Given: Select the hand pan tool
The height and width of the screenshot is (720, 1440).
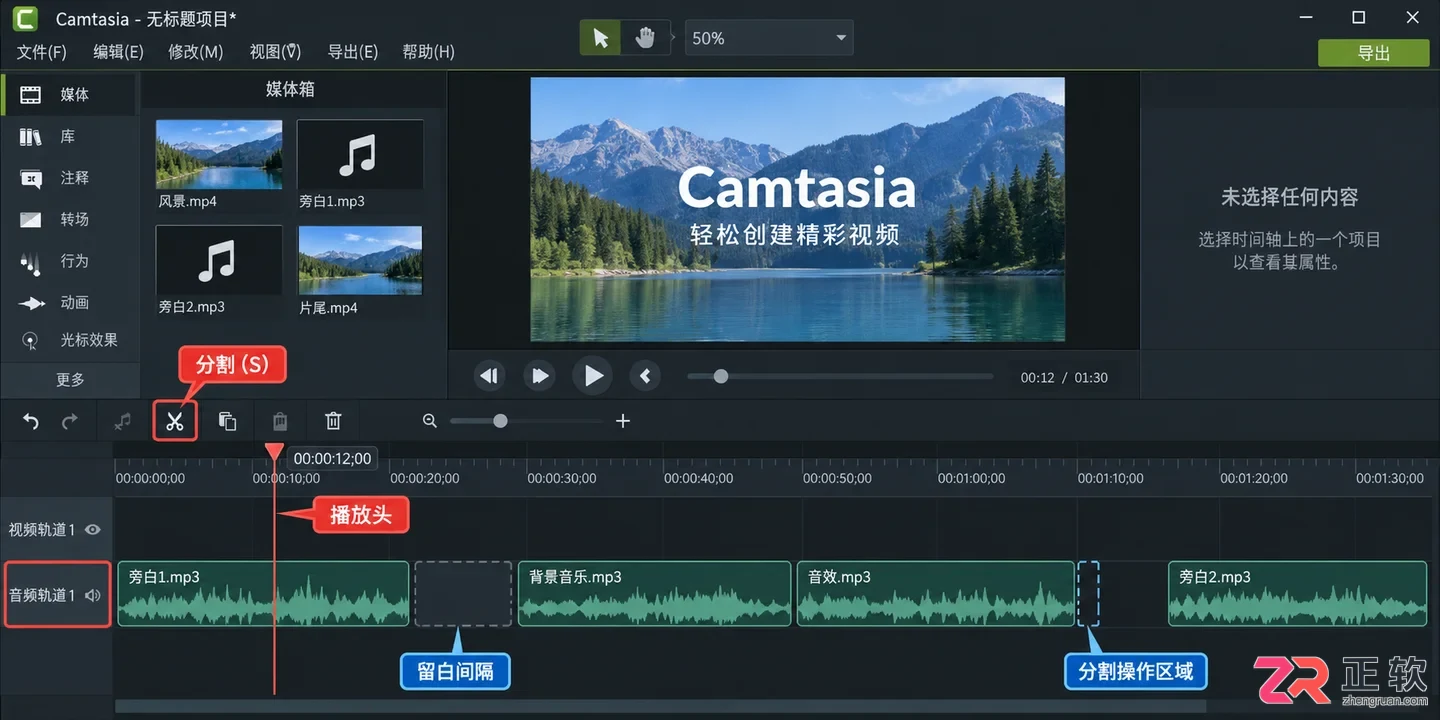Looking at the screenshot, I should pos(645,38).
